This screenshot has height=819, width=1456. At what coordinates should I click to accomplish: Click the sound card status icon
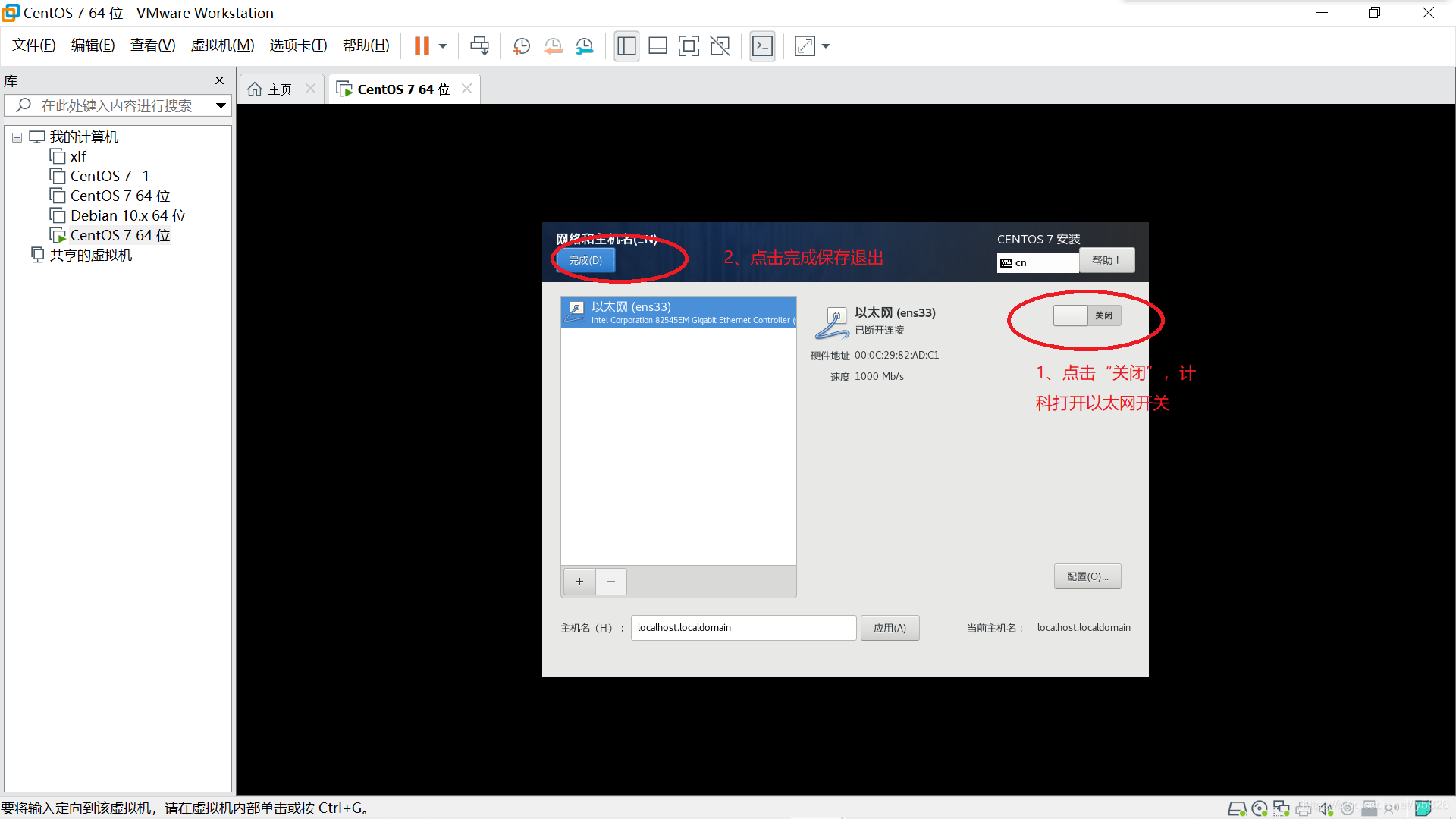(1326, 808)
